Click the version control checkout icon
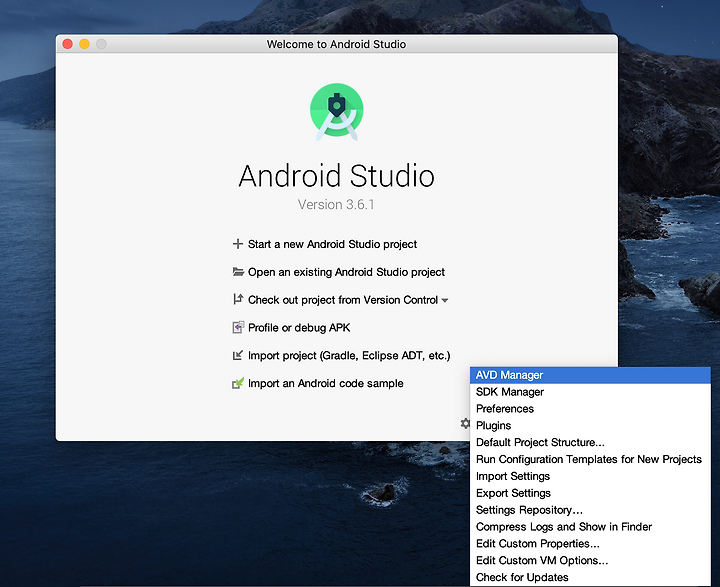 pos(237,299)
